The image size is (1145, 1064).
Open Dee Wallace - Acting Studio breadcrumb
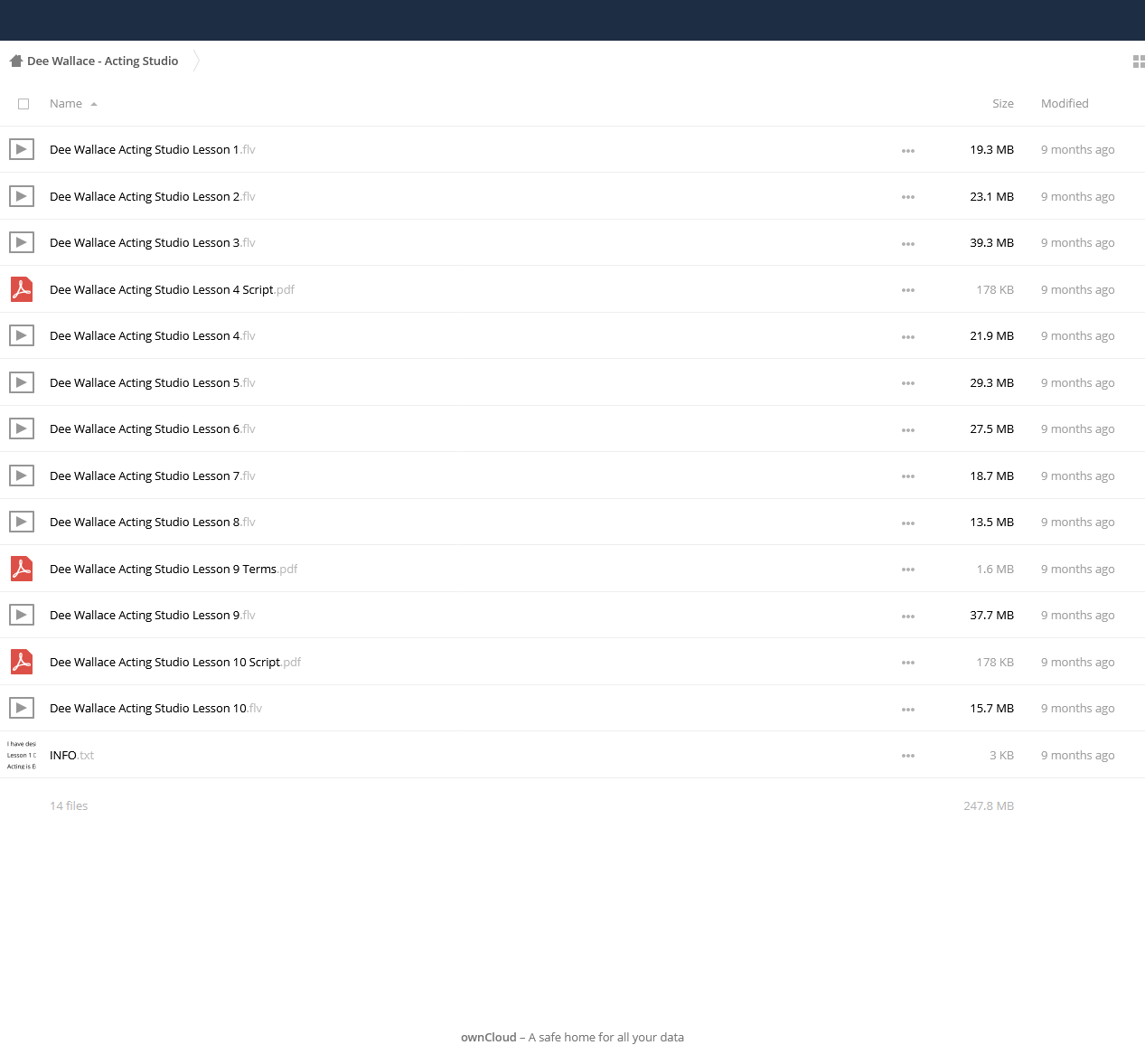(103, 61)
